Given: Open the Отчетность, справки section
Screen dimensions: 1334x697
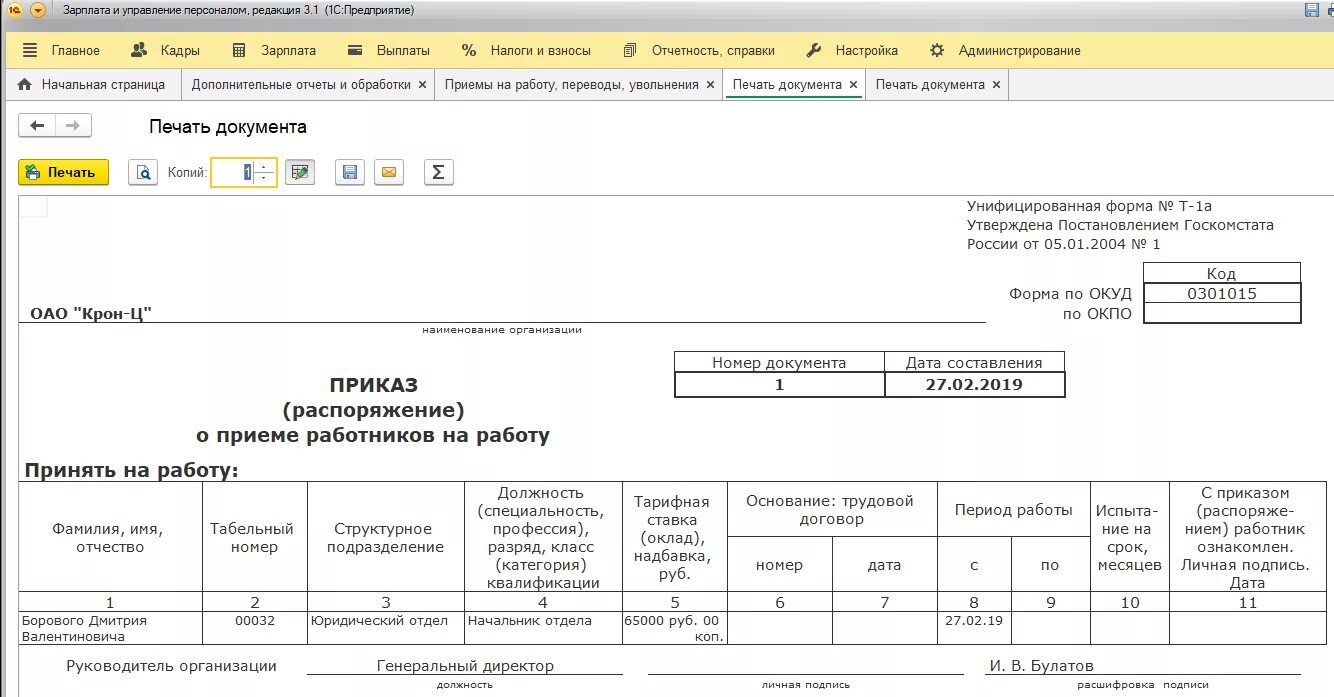Looking at the screenshot, I should [699, 50].
